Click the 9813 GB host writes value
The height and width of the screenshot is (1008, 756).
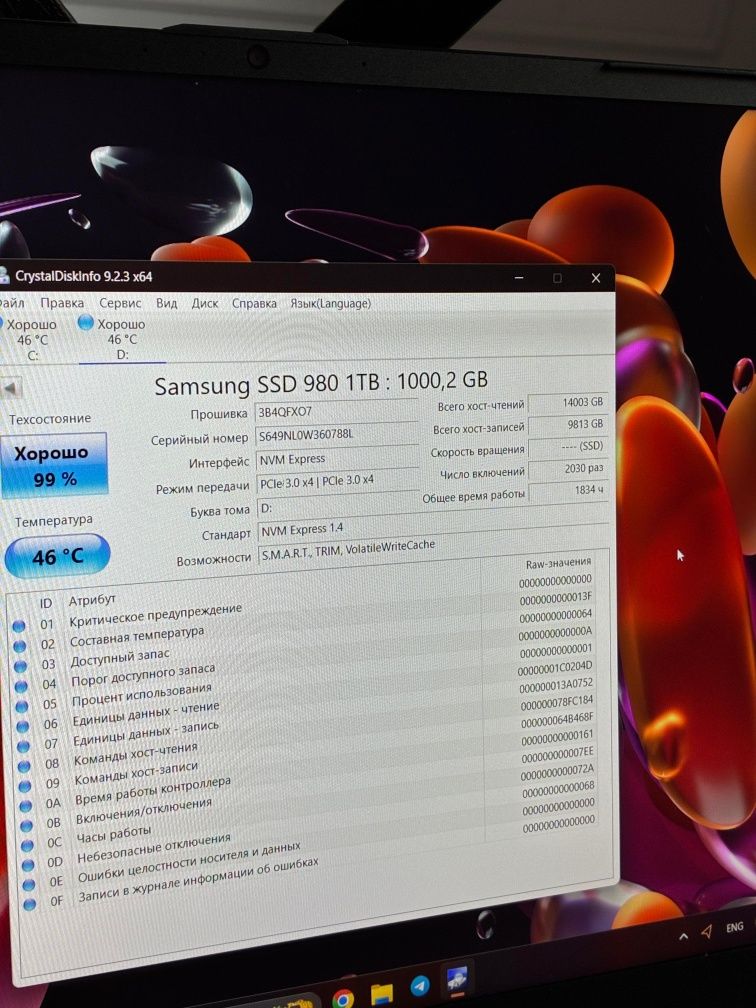pyautogui.click(x=567, y=424)
